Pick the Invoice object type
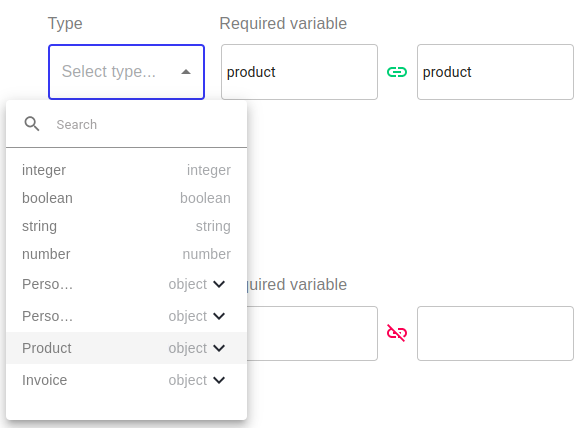Screen dimensions: 588x428 click(x=126, y=380)
